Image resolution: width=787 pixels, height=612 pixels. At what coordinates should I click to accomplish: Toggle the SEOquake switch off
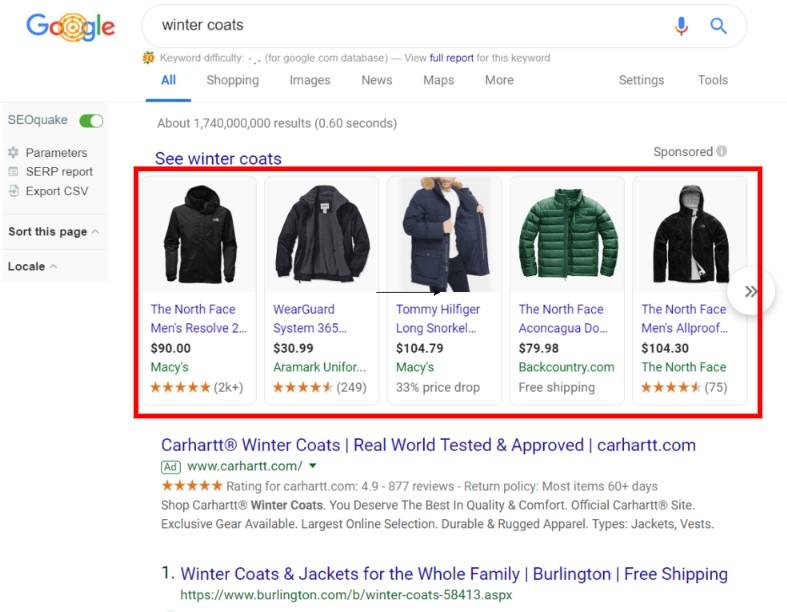pyautogui.click(x=91, y=121)
